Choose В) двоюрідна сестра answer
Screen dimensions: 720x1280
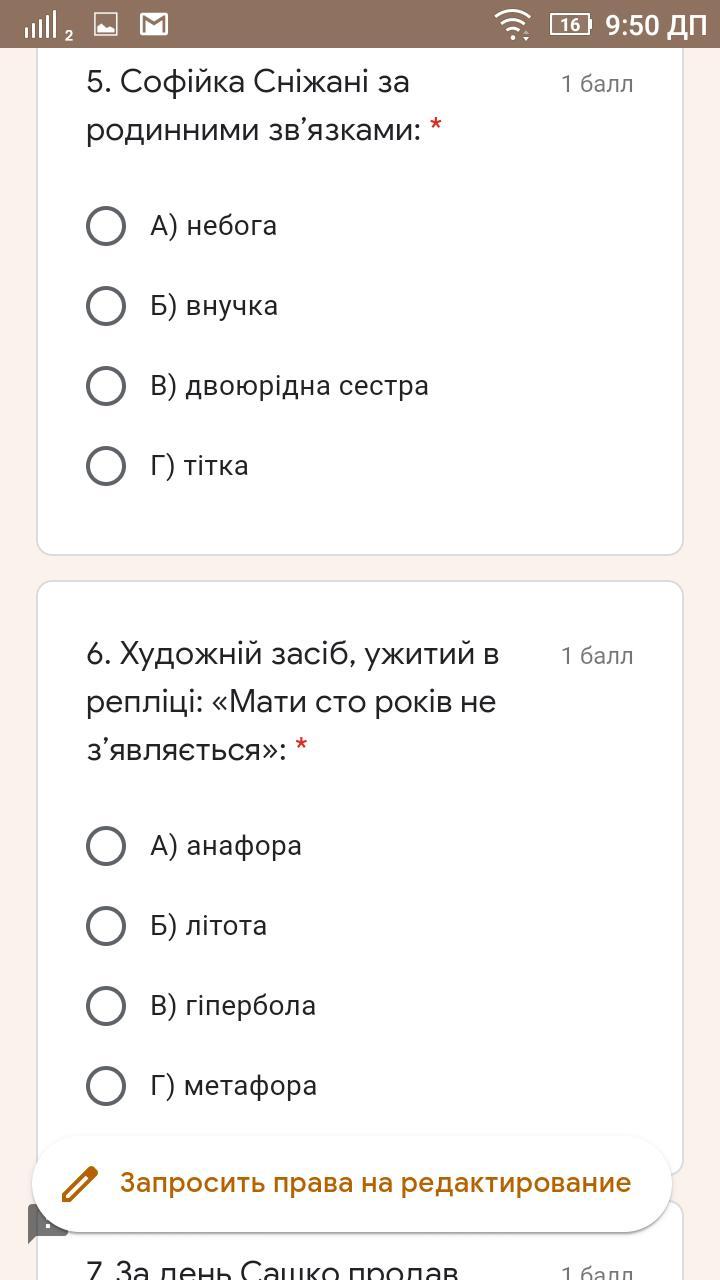(106, 386)
